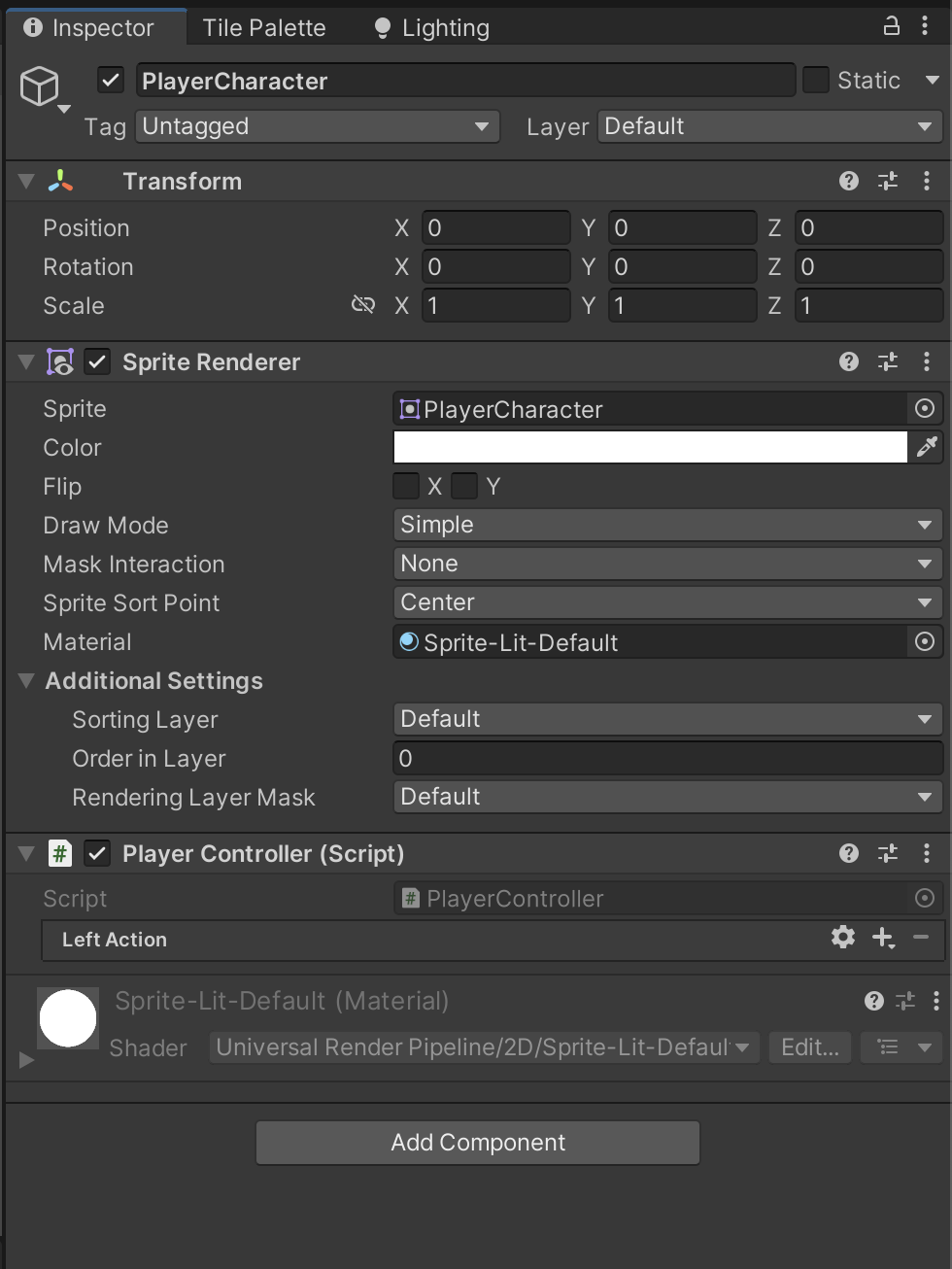Viewport: 952px width, 1269px height.
Task: Click the shader Edit button
Action: coord(809,1047)
